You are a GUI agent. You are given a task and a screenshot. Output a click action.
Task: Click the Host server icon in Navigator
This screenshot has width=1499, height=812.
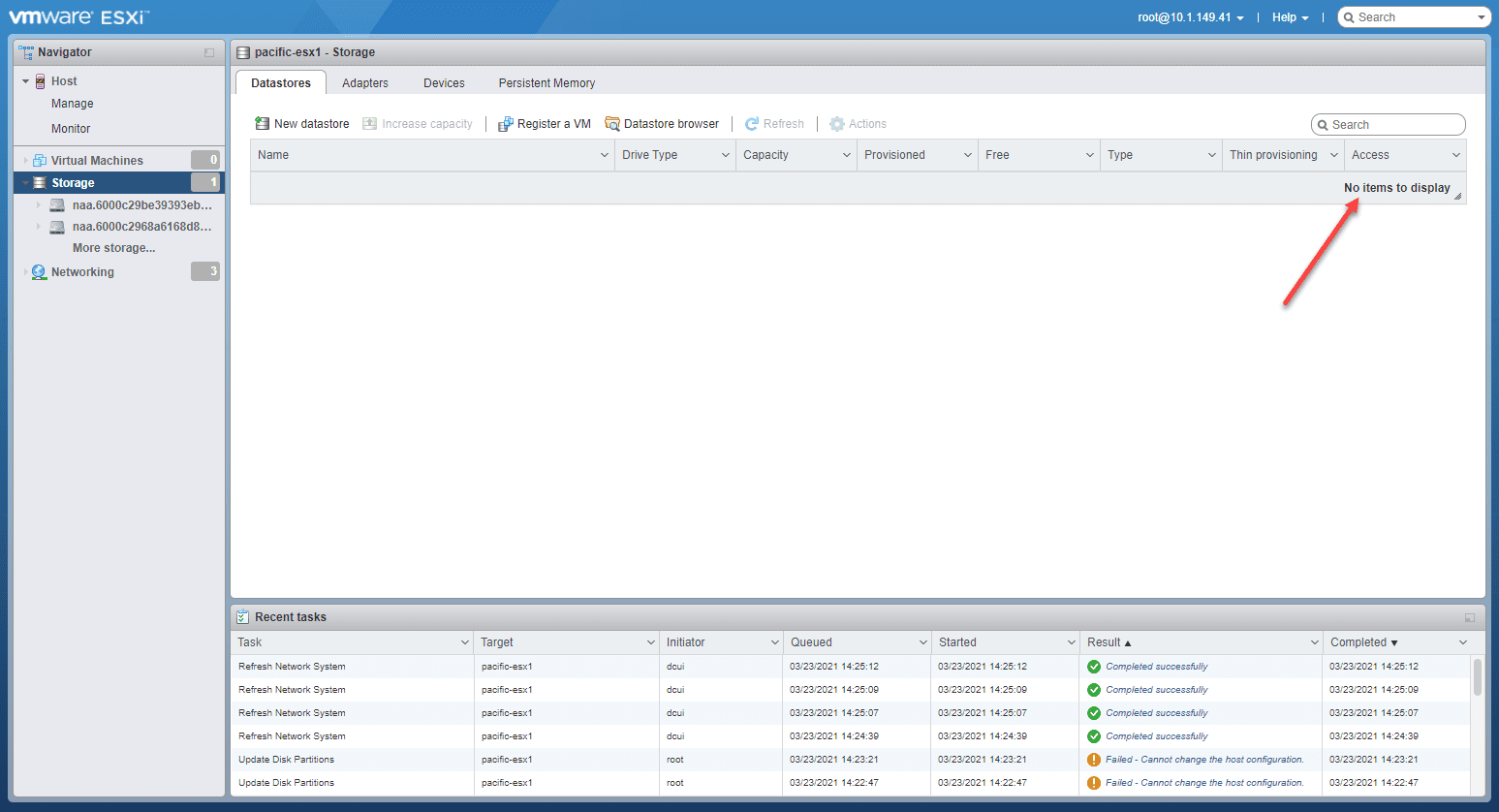41,81
